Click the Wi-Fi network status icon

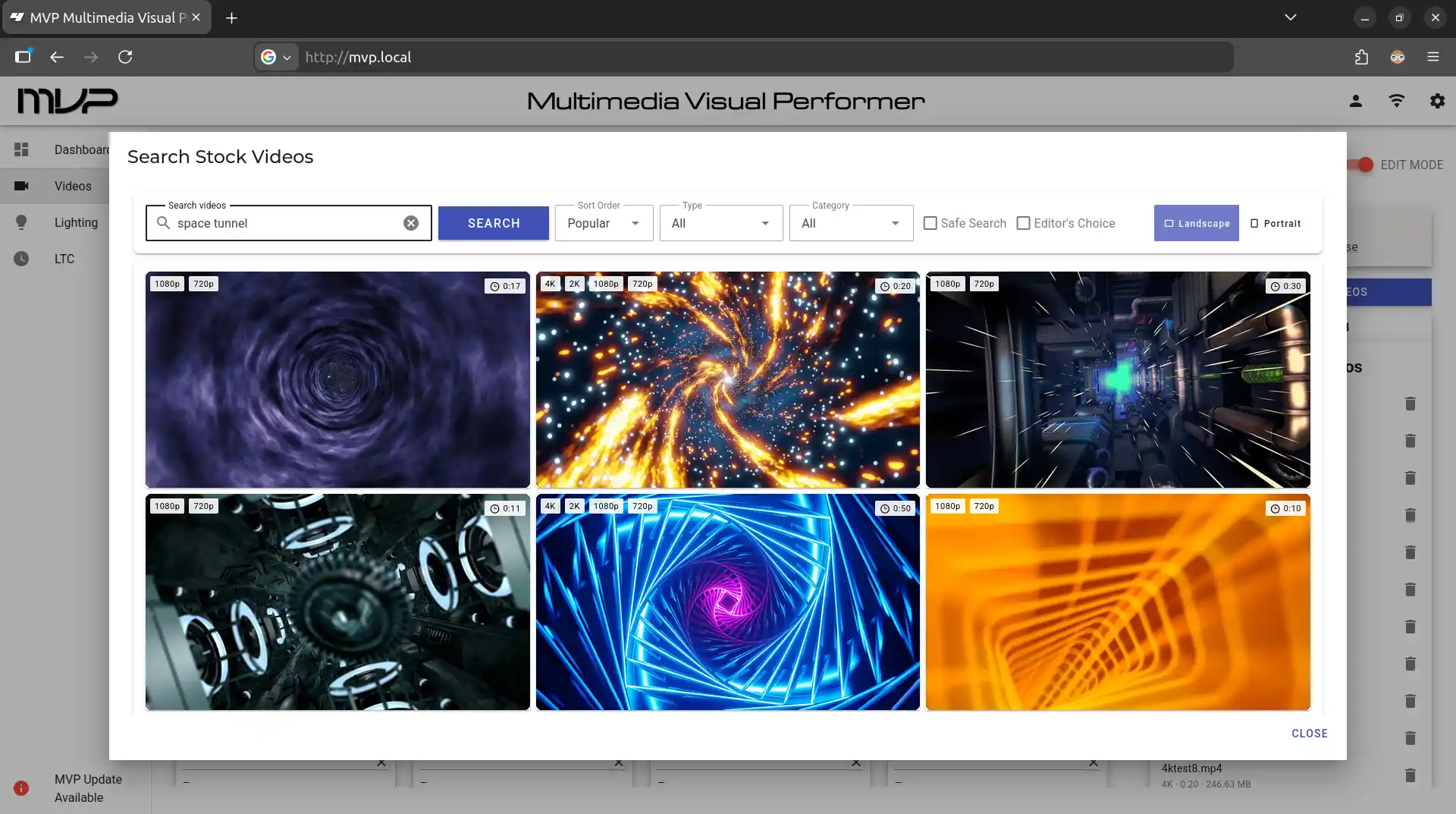click(x=1396, y=101)
